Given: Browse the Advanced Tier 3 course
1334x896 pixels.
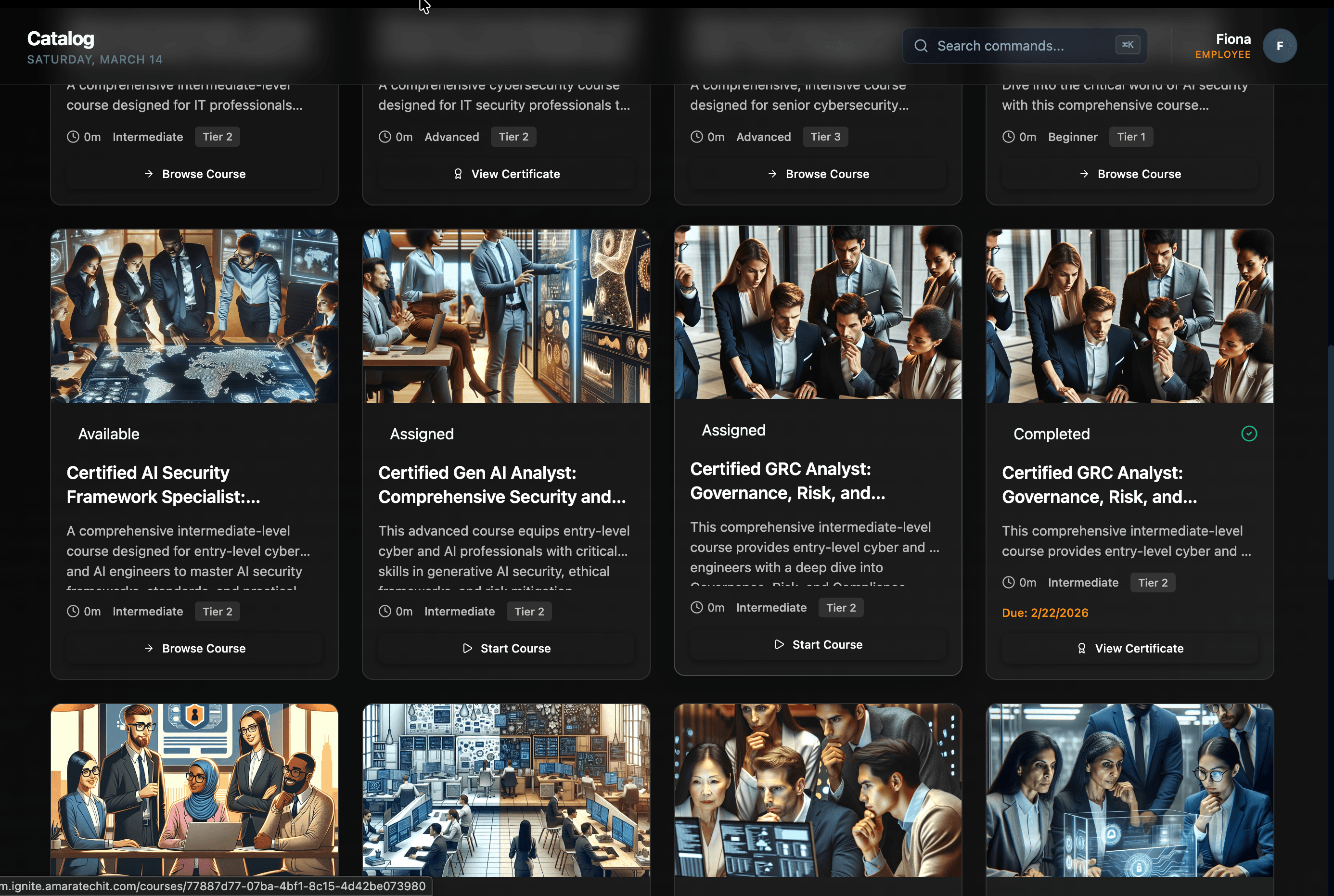Looking at the screenshot, I should click(818, 174).
